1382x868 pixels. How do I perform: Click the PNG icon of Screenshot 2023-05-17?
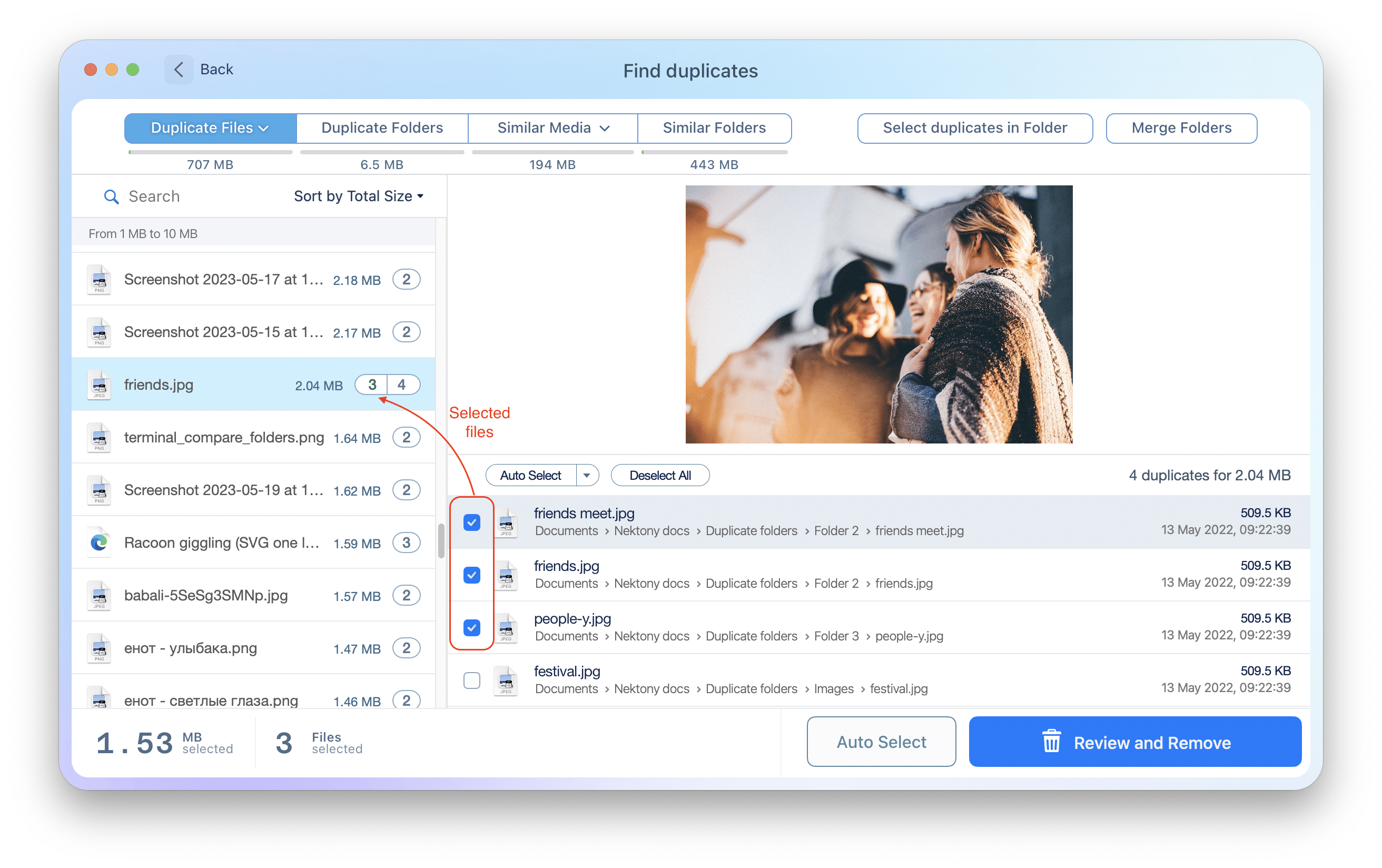(x=98, y=280)
